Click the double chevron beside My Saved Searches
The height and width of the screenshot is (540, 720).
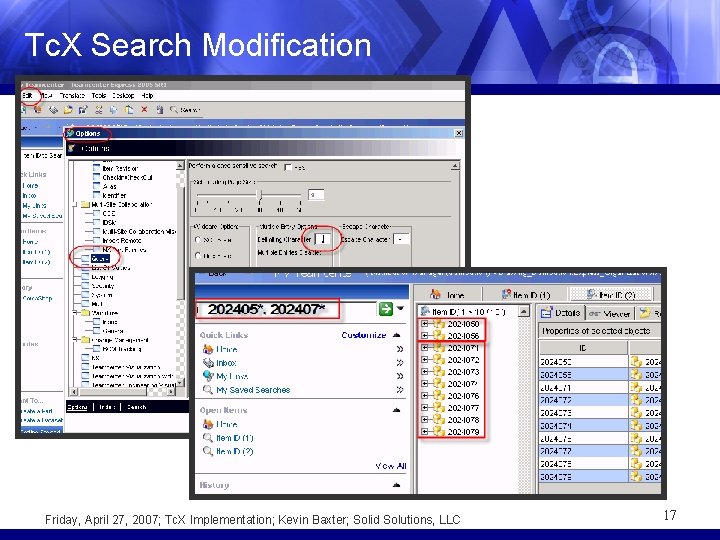(x=400, y=390)
